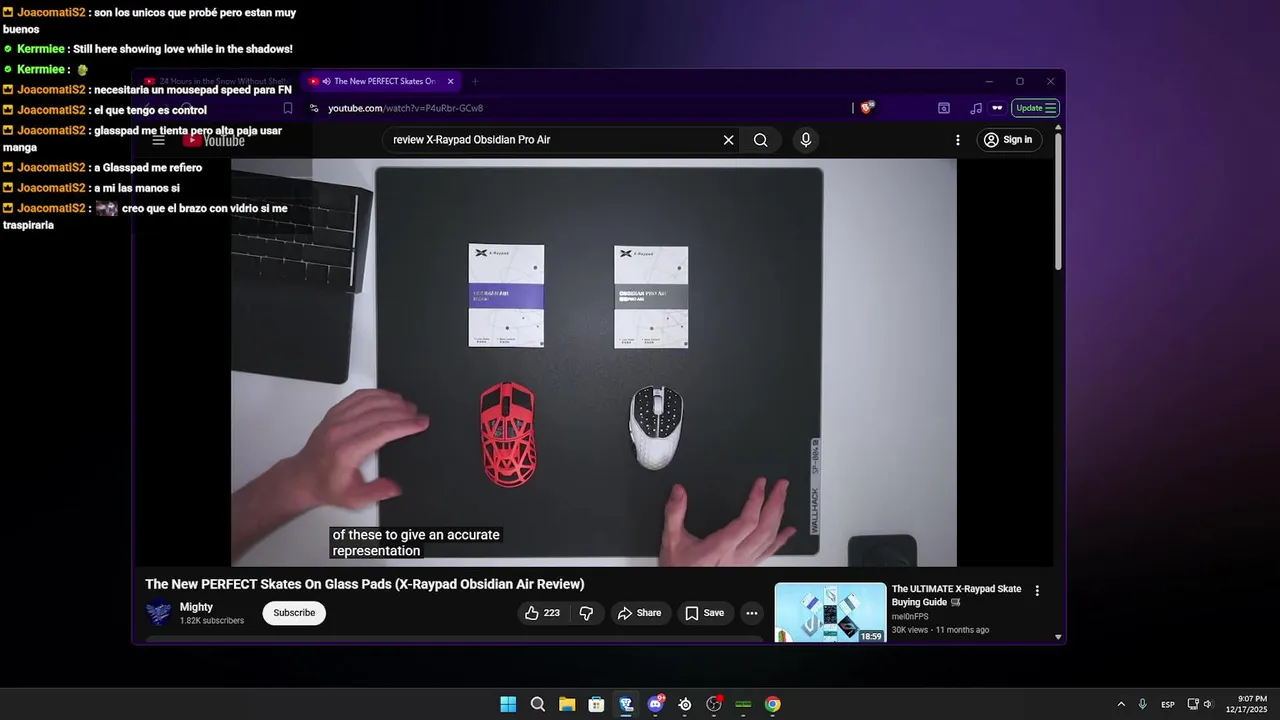The image size is (1280, 720).
Task: Open Mighty channel avatar
Action: 159,613
